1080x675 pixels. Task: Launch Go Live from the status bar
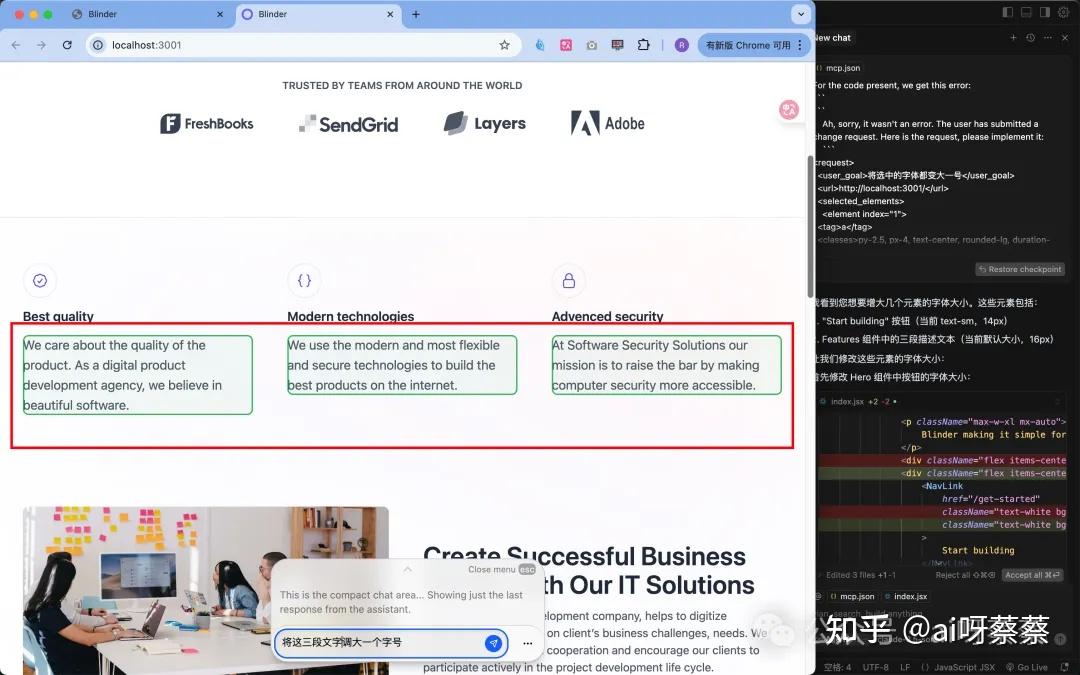pyautogui.click(x=1030, y=666)
